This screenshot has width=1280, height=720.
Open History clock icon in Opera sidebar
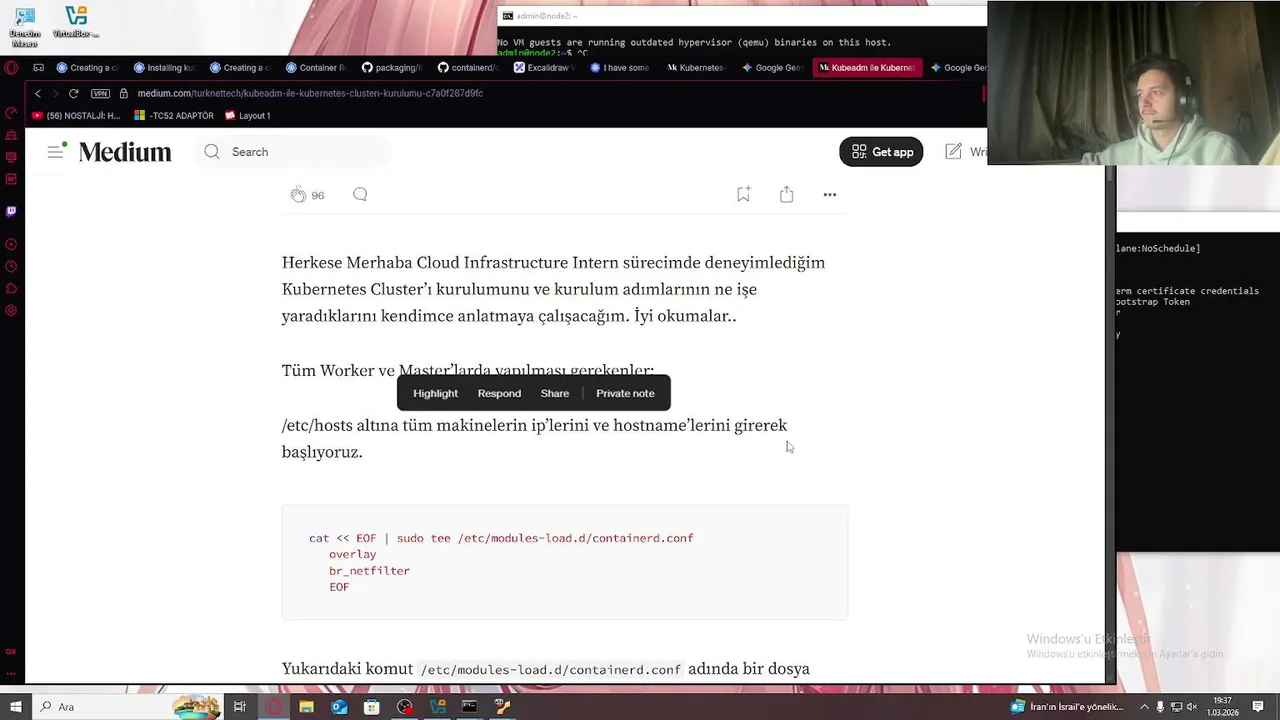point(11,266)
